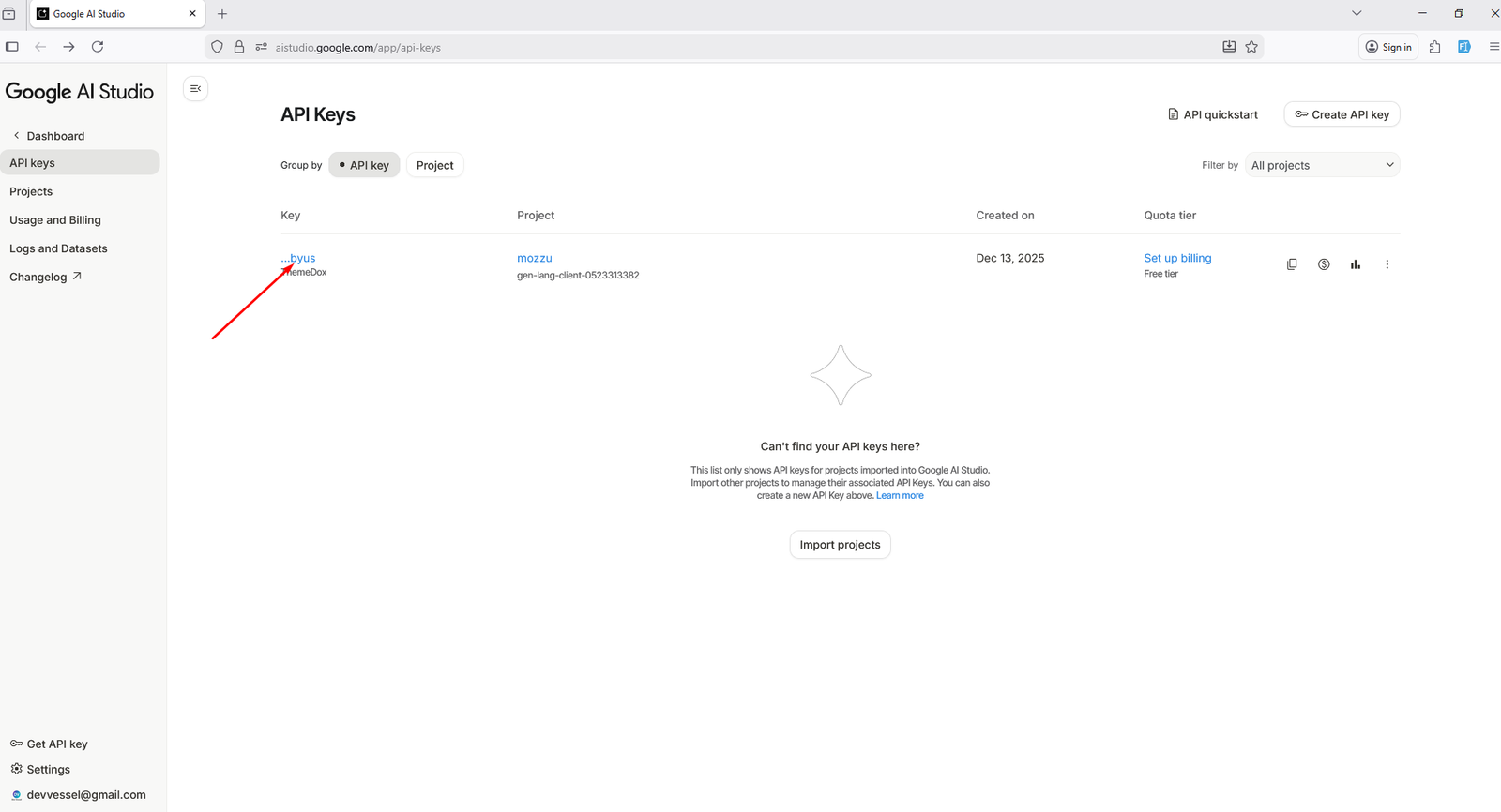View usage chart icon for mozzu key
1501x812 pixels.
(1356, 264)
